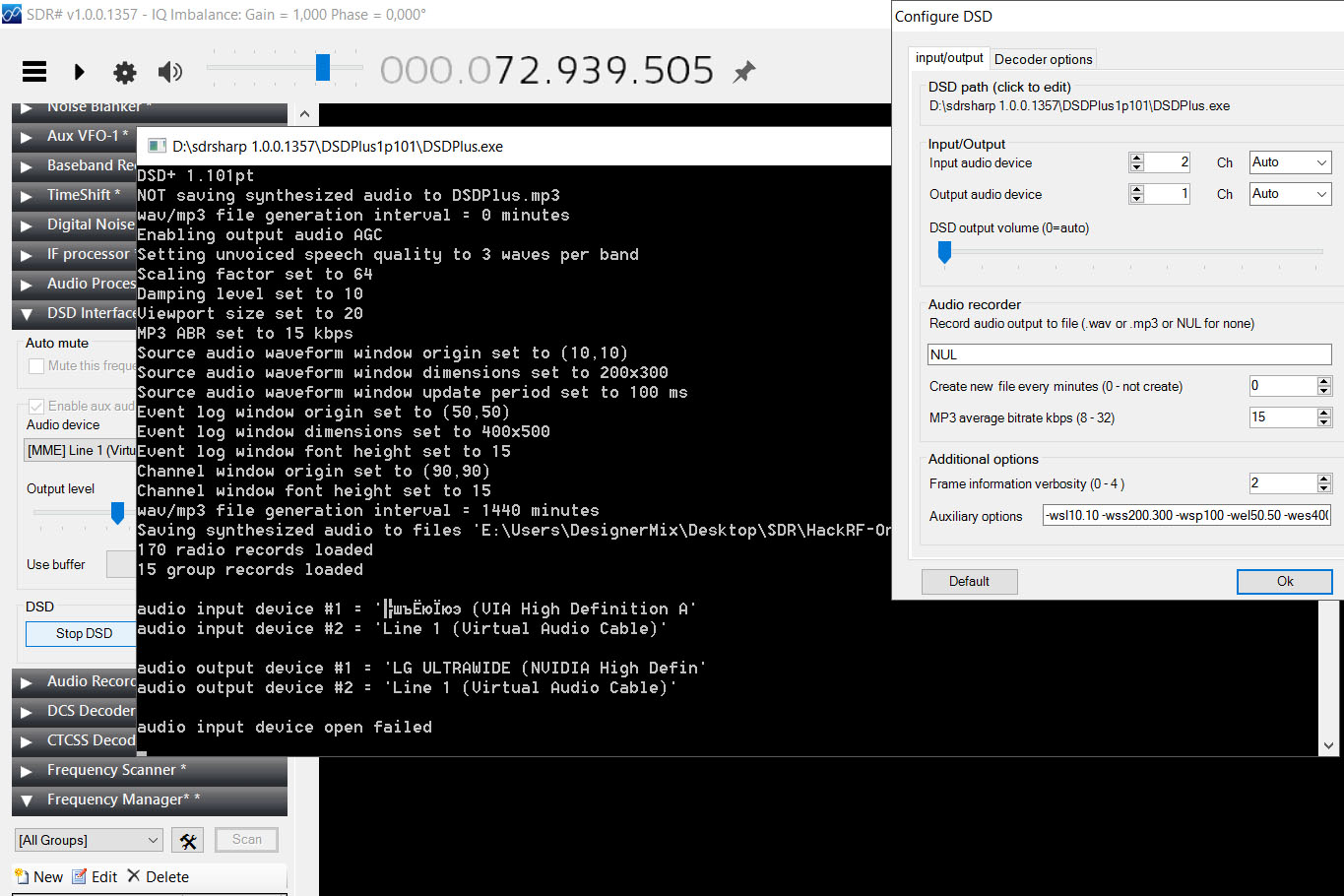Click the pin icon next to frequency
Viewport: 1344px width, 896px height.
tap(744, 71)
